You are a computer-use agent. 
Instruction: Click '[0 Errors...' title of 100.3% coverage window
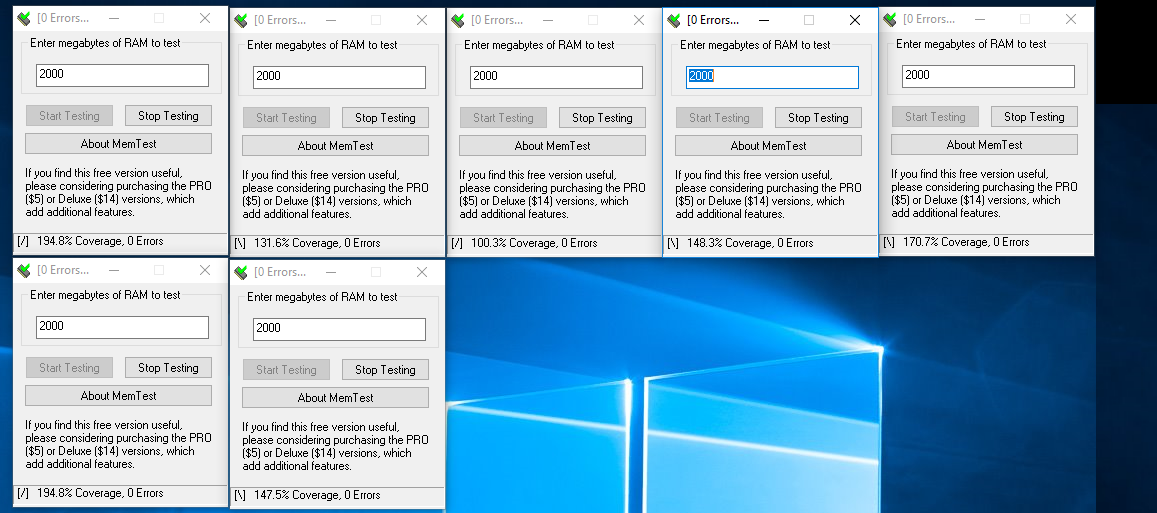point(497,20)
